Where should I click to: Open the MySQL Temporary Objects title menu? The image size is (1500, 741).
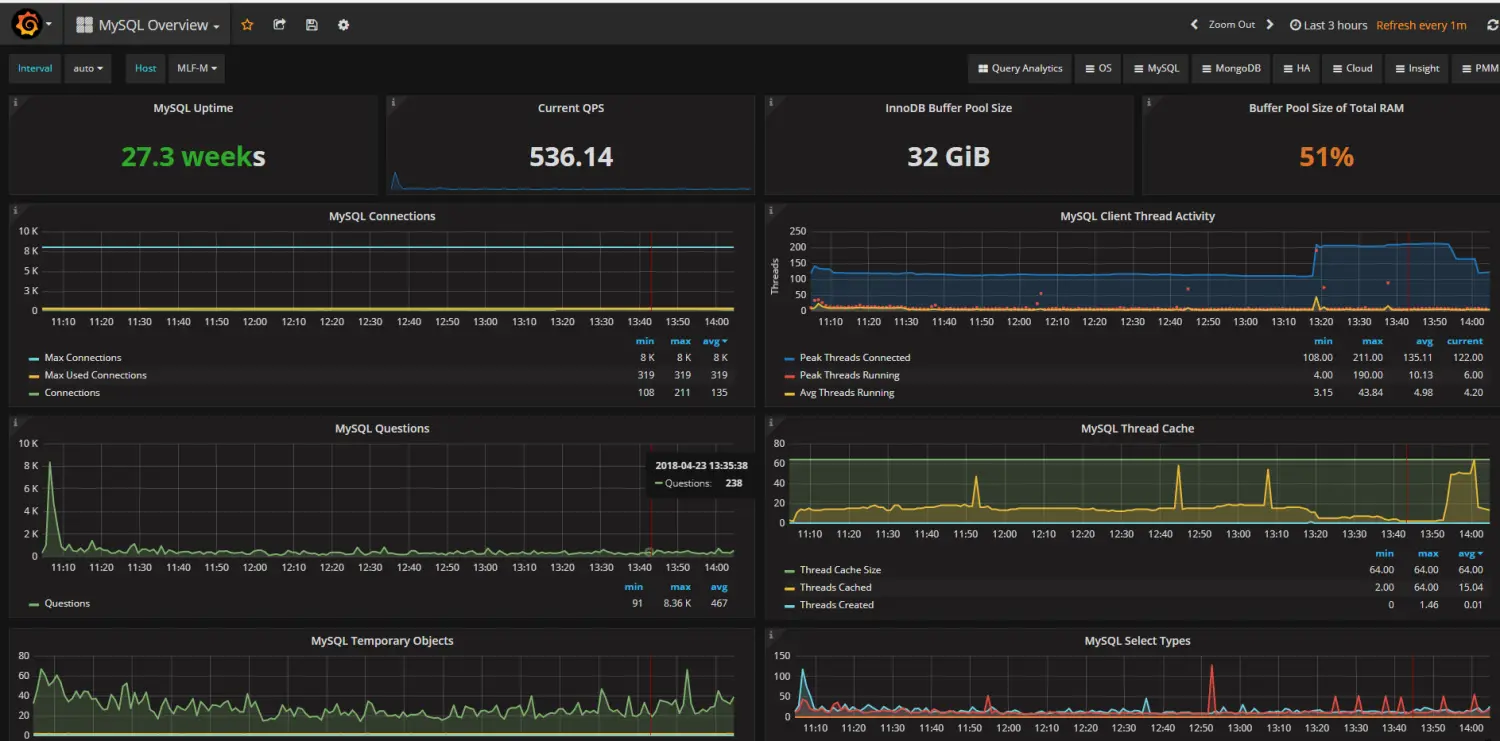pyautogui.click(x=382, y=641)
